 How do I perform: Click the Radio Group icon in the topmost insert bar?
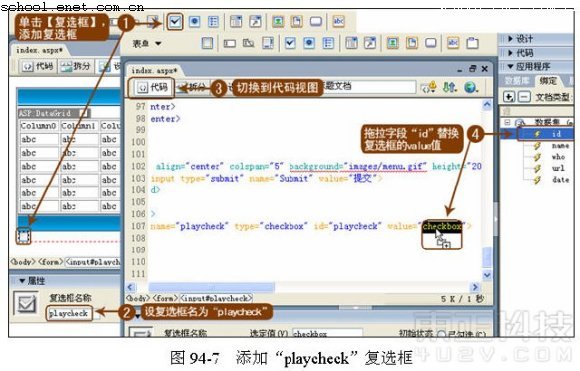(x=213, y=22)
